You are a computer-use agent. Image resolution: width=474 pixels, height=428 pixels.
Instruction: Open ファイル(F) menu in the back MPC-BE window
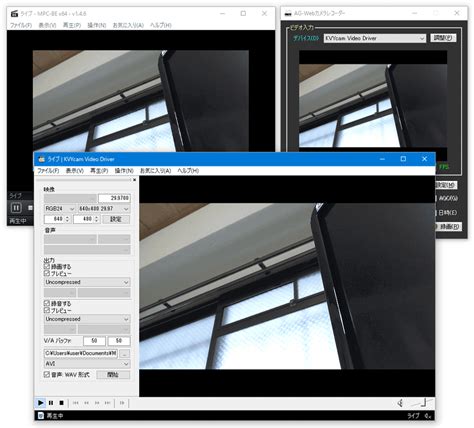pos(21,25)
